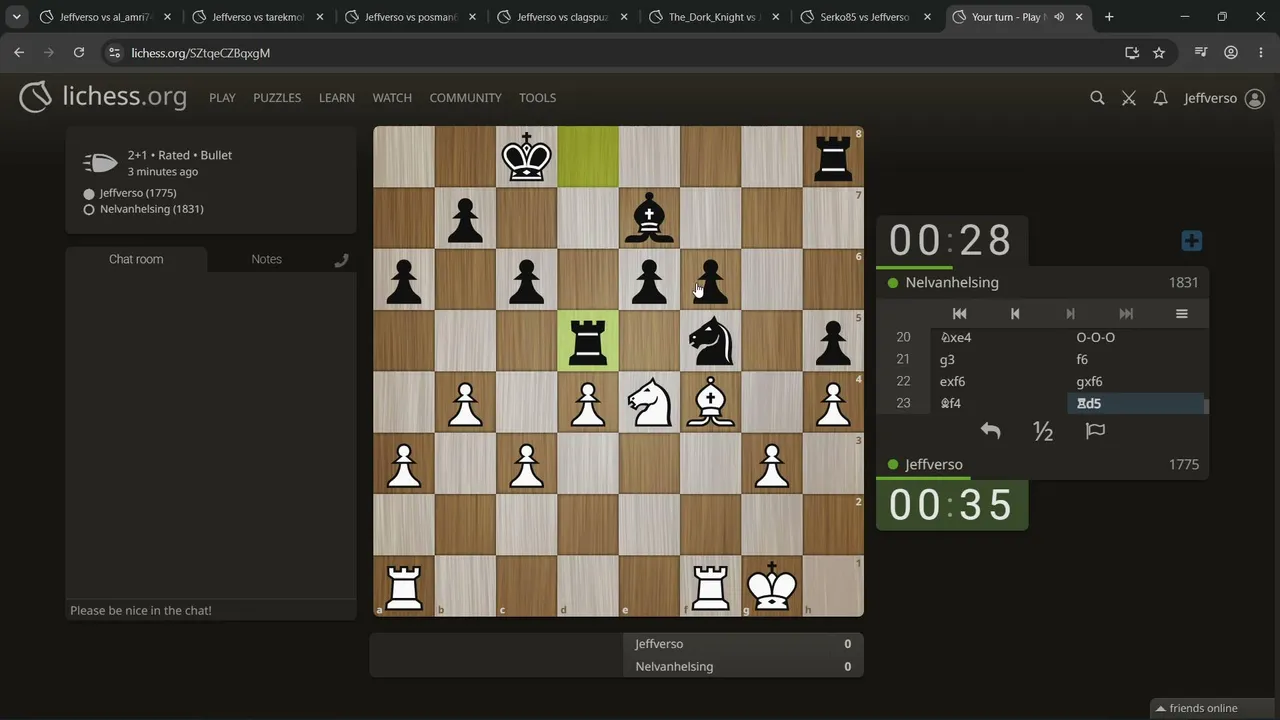Viewport: 1280px width, 720px height.
Task: Open Jeffverso (1775) profile in game info
Action: [x=138, y=193]
